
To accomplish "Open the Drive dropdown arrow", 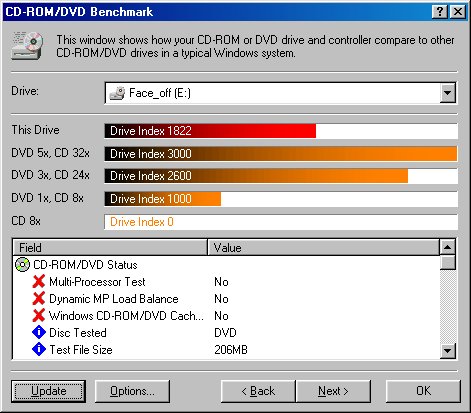I will [x=447, y=93].
